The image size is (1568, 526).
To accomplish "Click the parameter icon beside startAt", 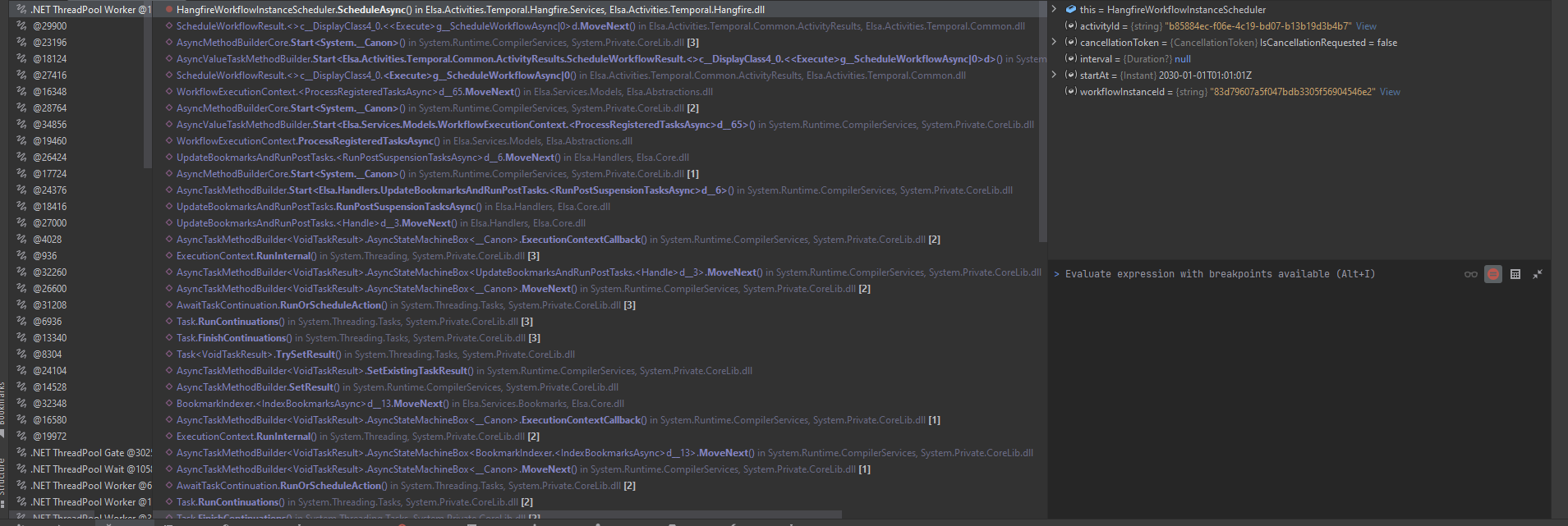I will click(1070, 75).
